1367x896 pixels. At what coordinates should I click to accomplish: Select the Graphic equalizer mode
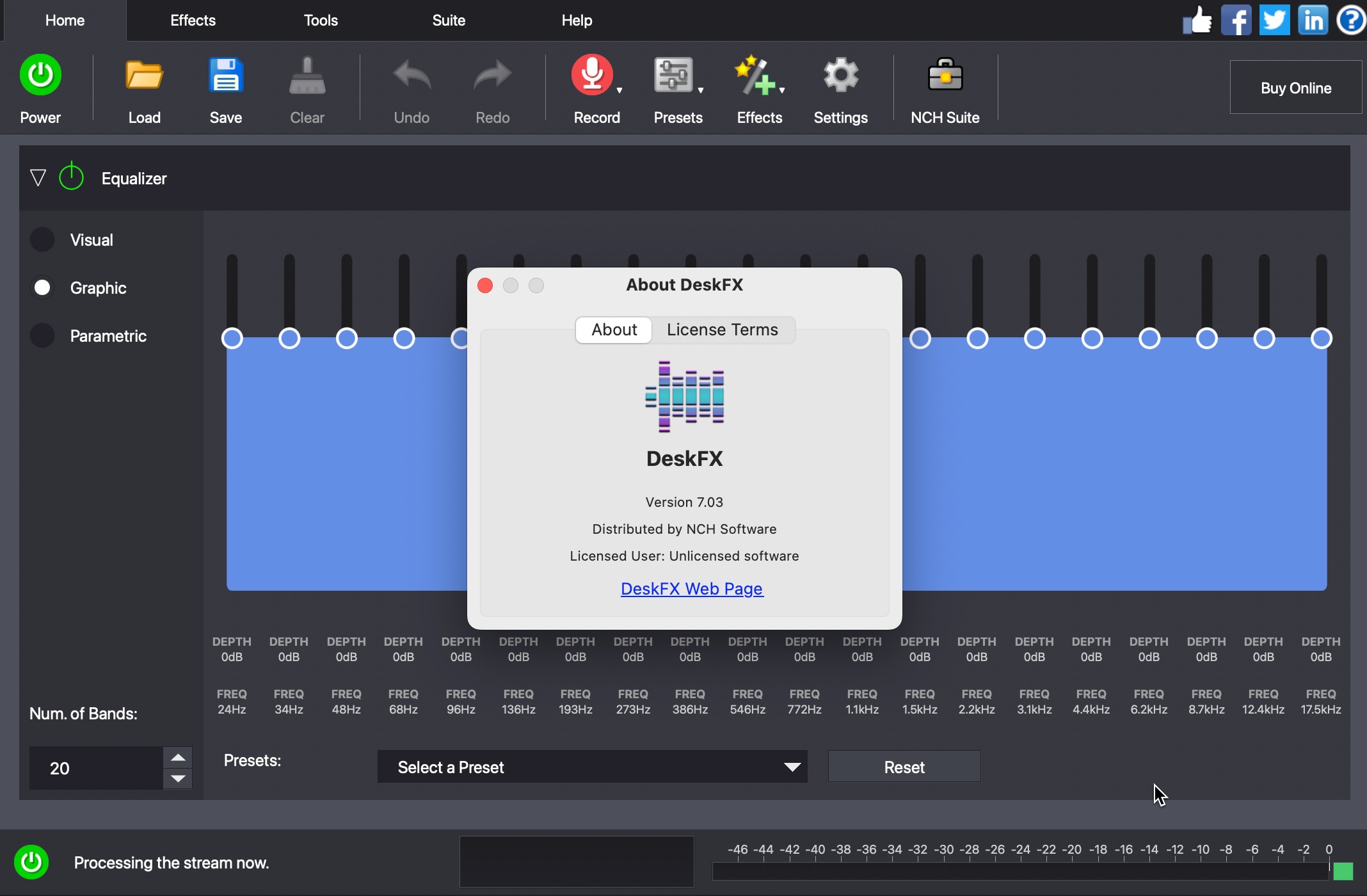tap(43, 287)
